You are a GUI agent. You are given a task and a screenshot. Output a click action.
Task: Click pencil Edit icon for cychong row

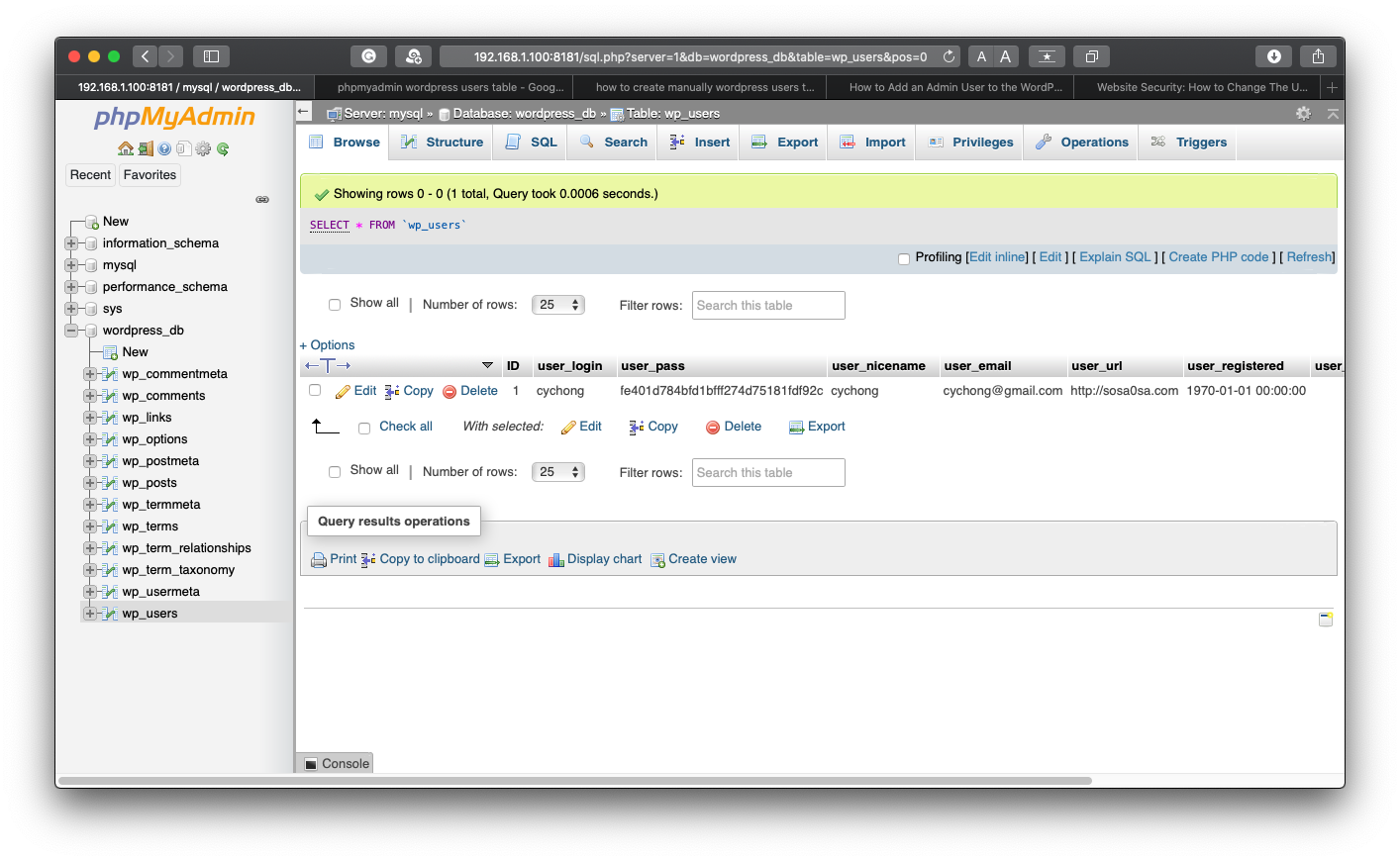344,392
